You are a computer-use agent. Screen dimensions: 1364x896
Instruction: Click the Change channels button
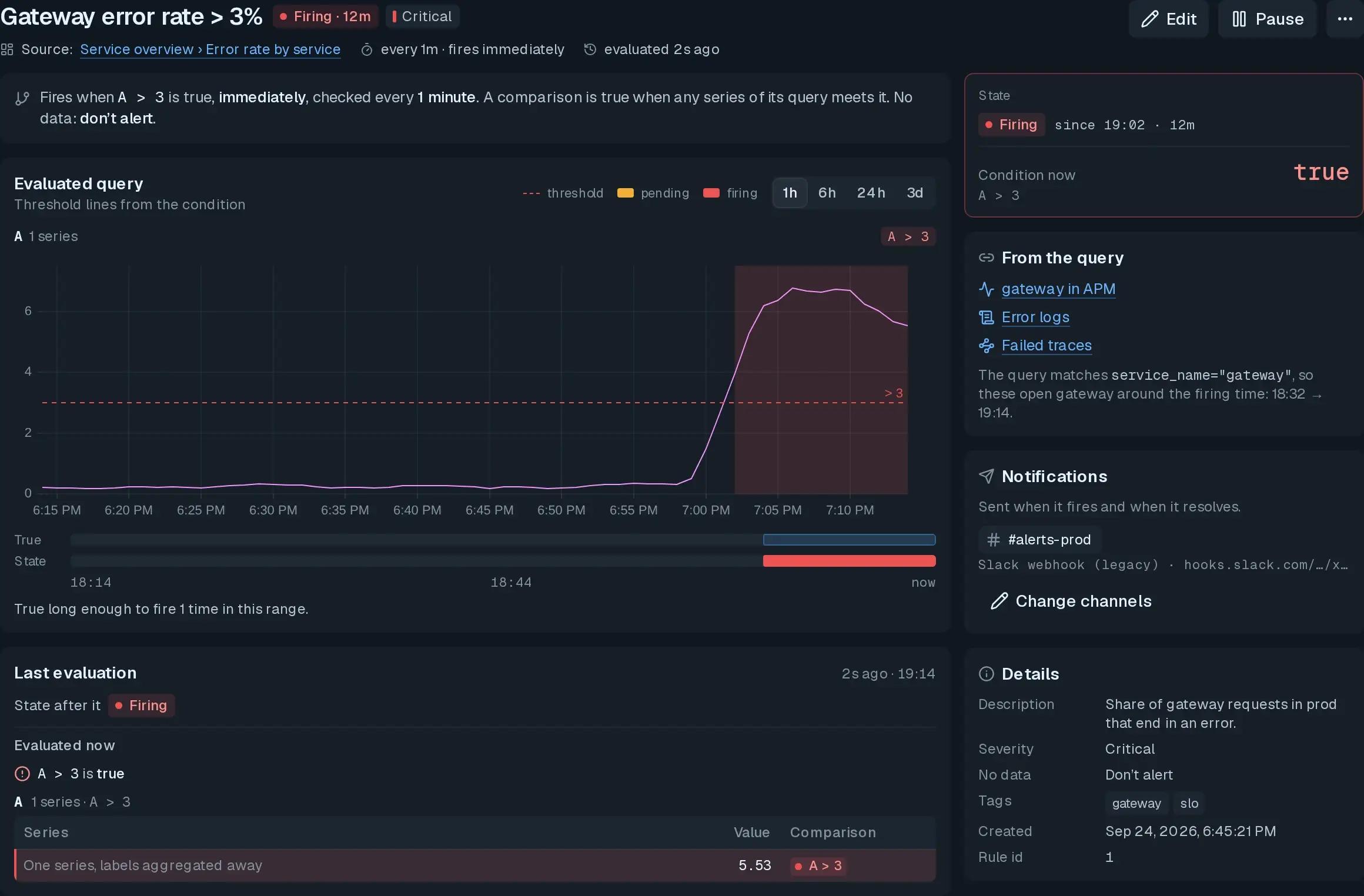(1071, 601)
